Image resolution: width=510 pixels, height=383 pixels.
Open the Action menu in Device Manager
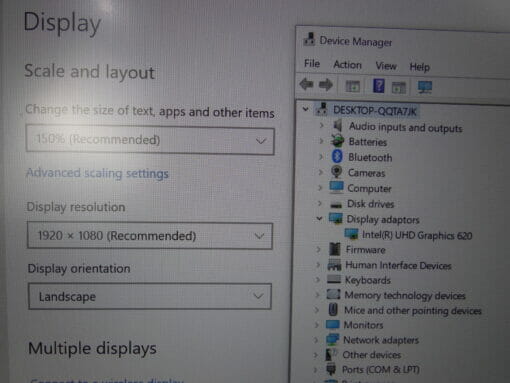pos(348,65)
